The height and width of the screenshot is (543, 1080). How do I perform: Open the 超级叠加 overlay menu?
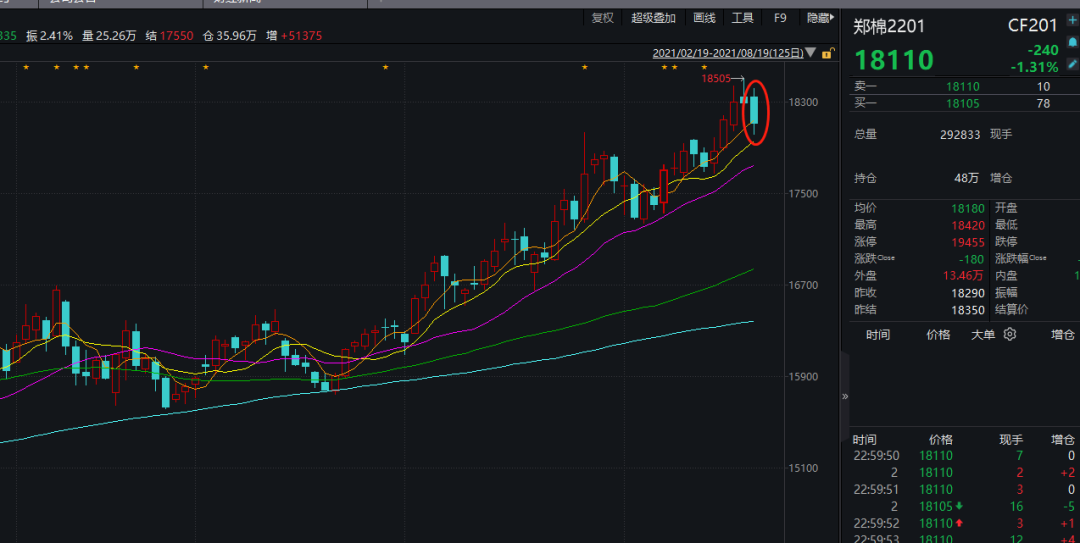[654, 18]
